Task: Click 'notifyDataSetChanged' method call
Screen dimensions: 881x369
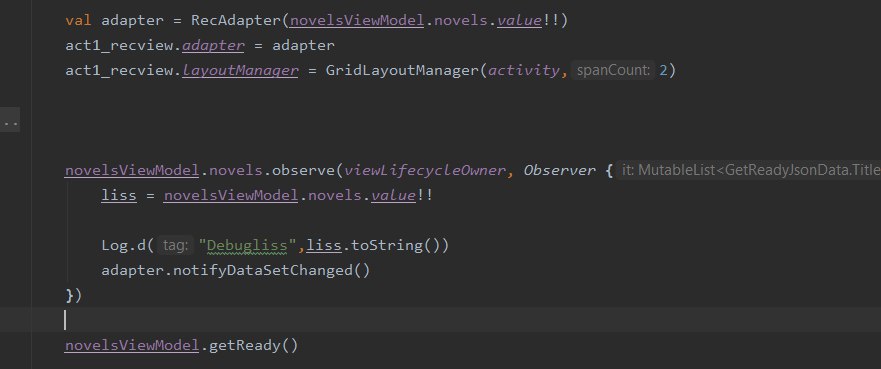Action: (x=263, y=271)
